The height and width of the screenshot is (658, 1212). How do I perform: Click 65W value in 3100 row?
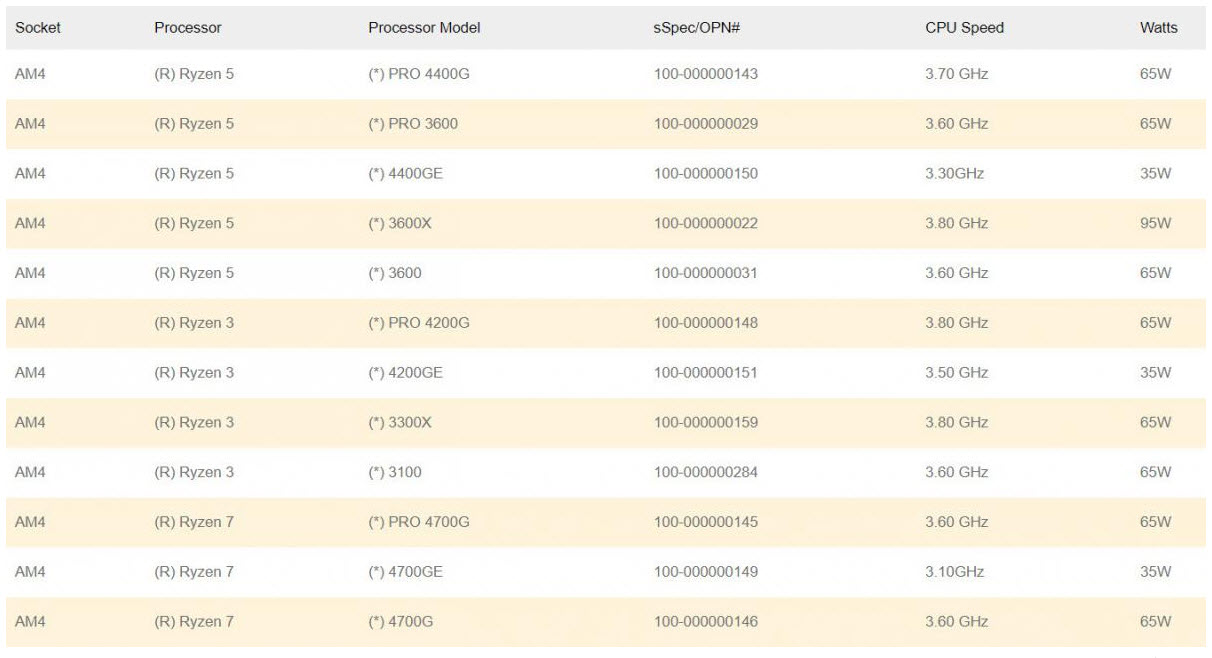tap(1155, 472)
